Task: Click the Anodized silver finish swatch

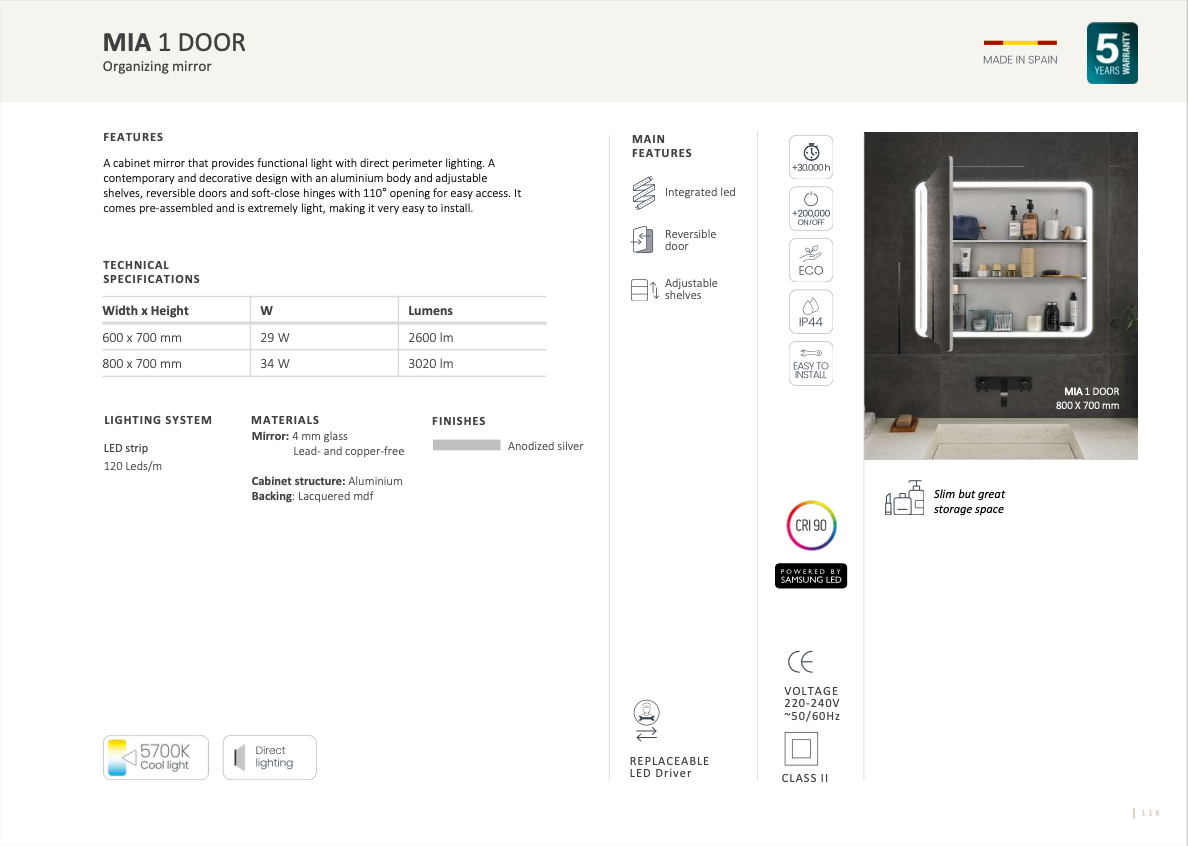Action: point(466,445)
